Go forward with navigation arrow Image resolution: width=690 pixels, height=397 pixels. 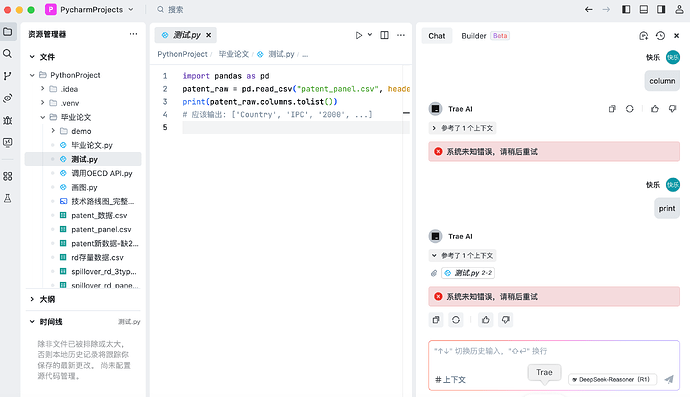pos(606,9)
